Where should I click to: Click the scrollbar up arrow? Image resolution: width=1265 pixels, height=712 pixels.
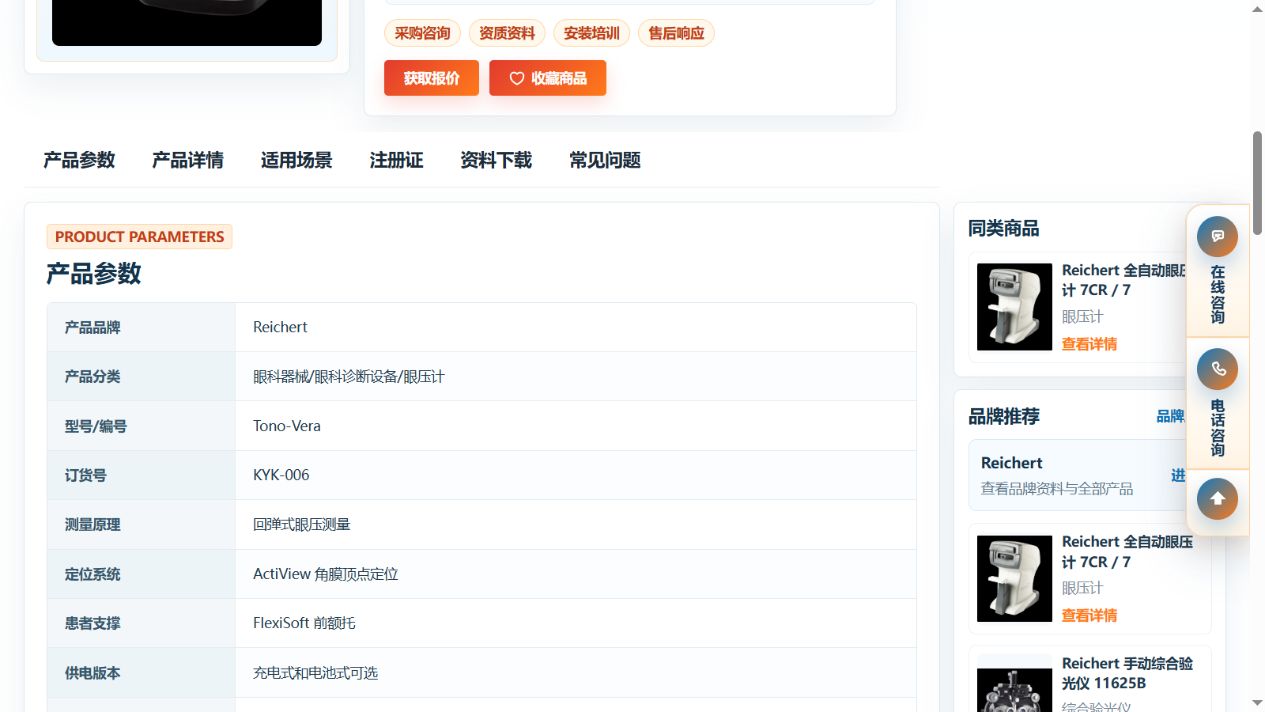[1257, 8]
